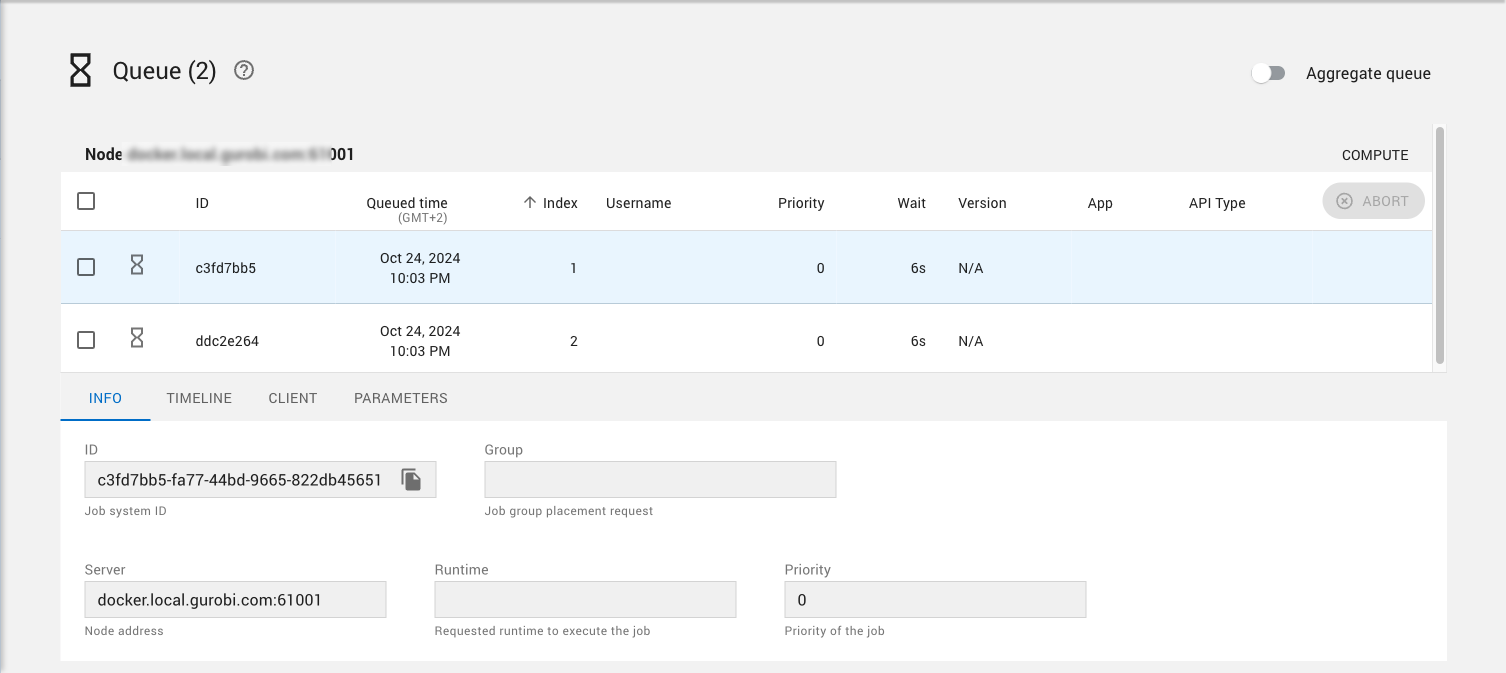The height and width of the screenshot is (673, 1506).
Task: Show the PARAMETERS tab
Action: pyautogui.click(x=401, y=398)
